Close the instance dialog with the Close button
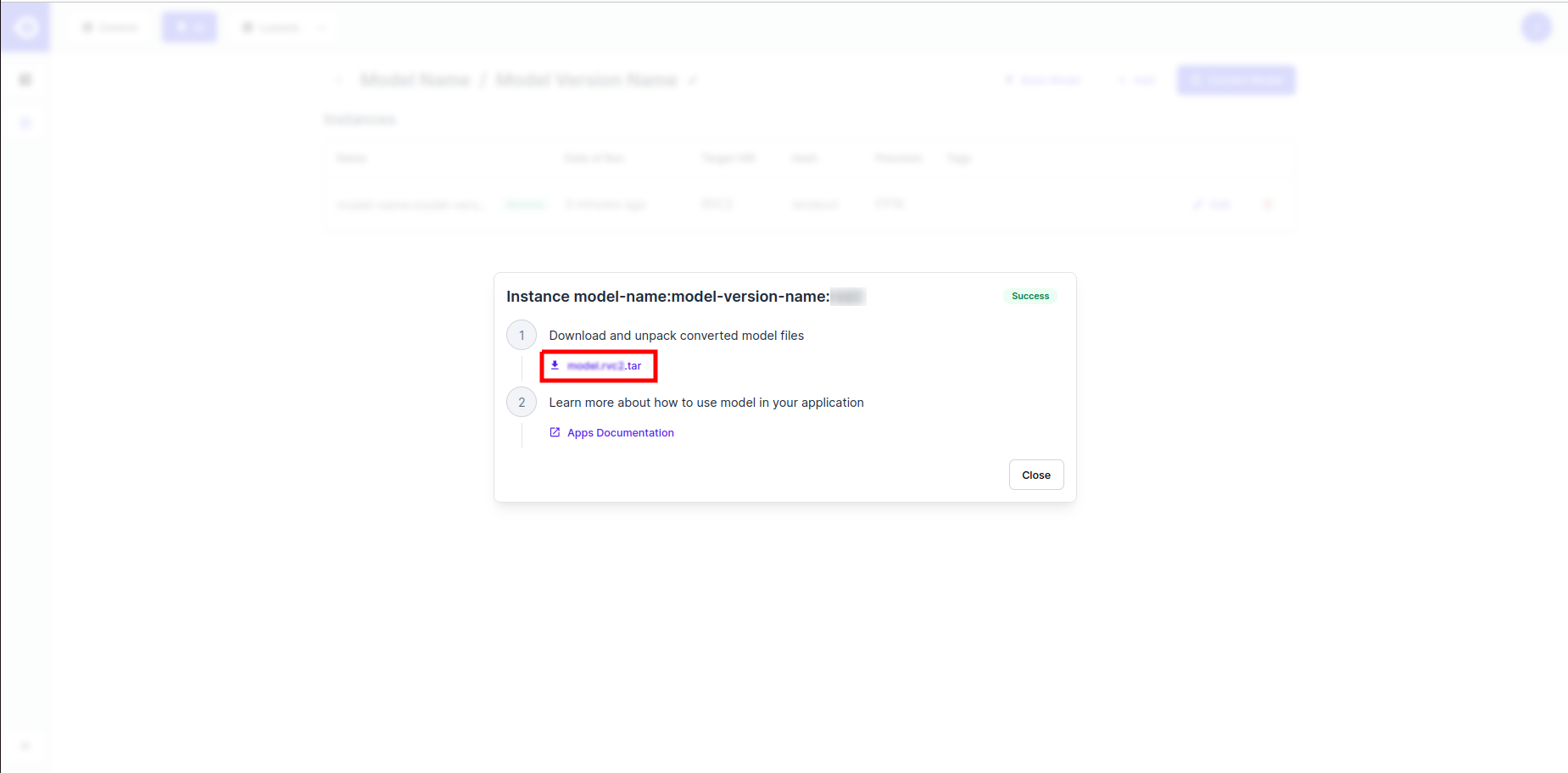Screen dimensions: 1568x773 pyautogui.click(x=1036, y=475)
